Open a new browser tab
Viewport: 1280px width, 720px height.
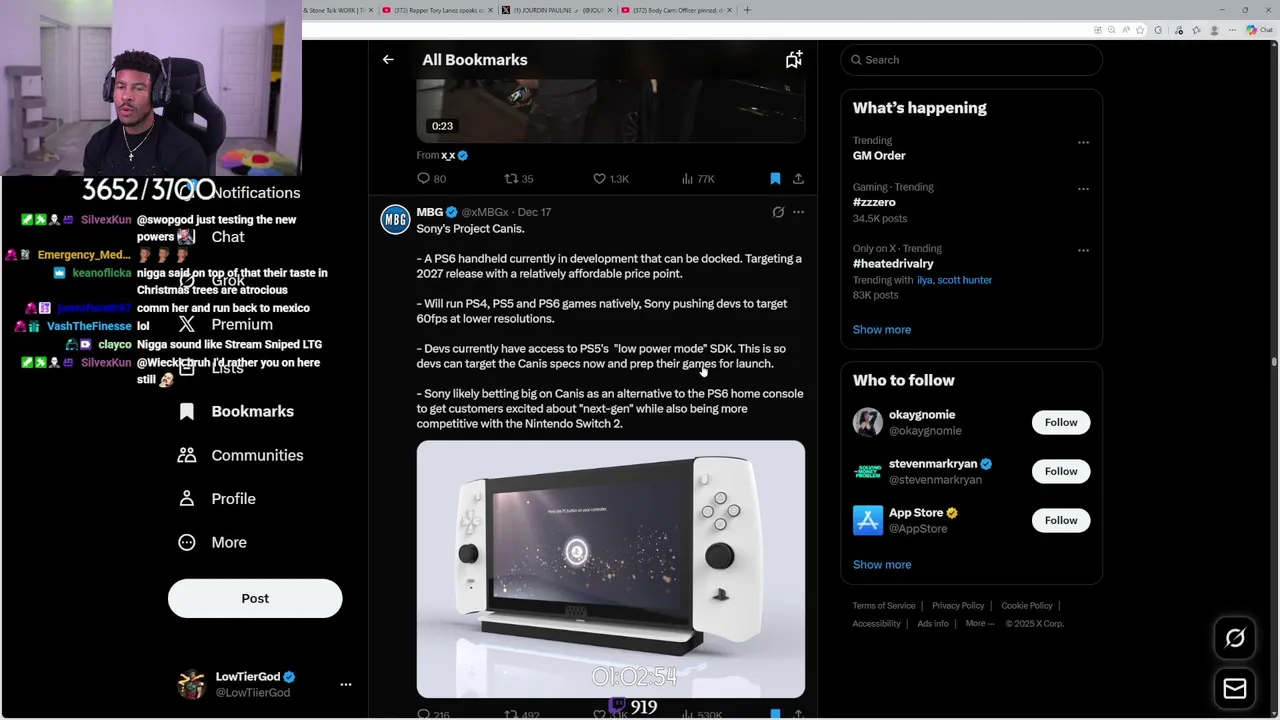[x=747, y=10]
